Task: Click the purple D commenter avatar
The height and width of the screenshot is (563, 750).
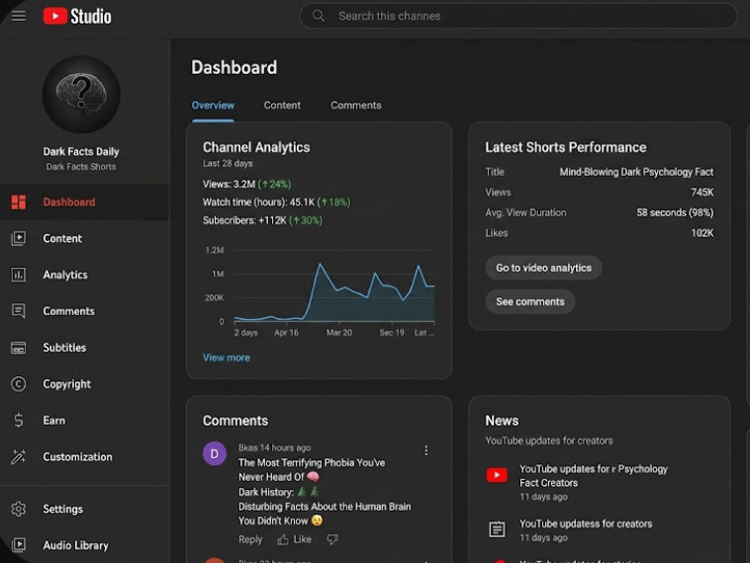Action: pyautogui.click(x=214, y=453)
